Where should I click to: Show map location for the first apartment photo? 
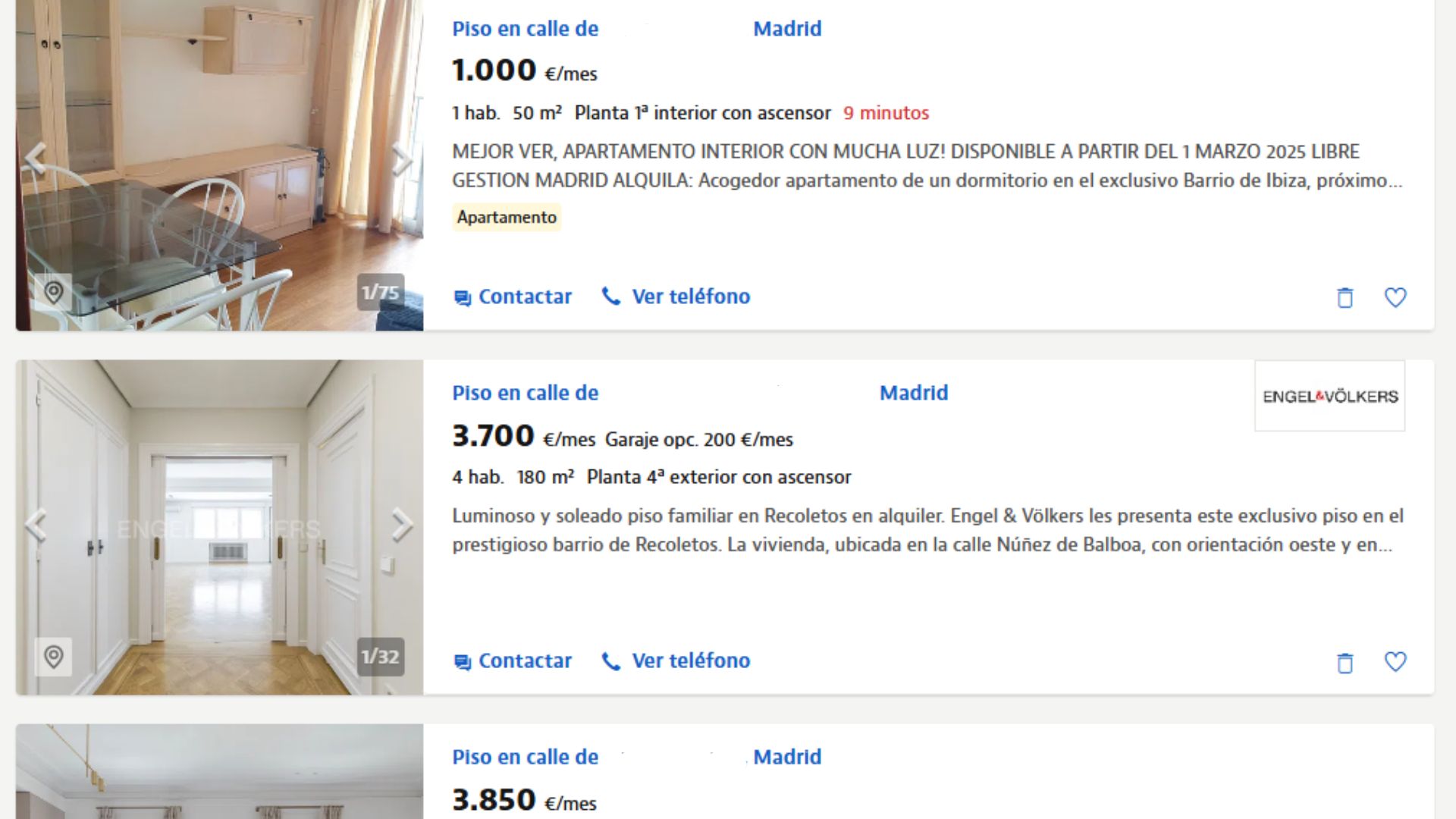tap(53, 292)
